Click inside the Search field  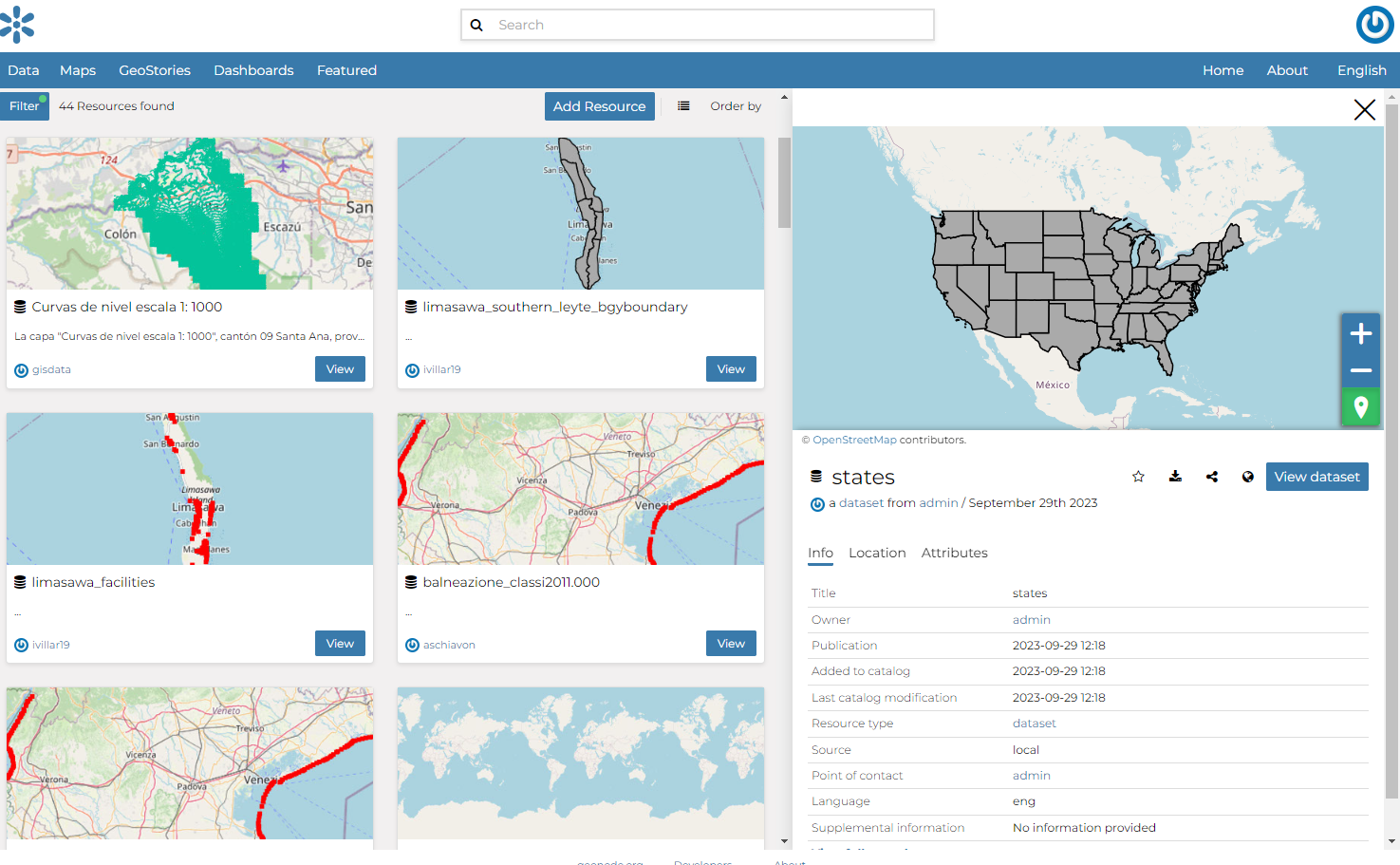(698, 25)
